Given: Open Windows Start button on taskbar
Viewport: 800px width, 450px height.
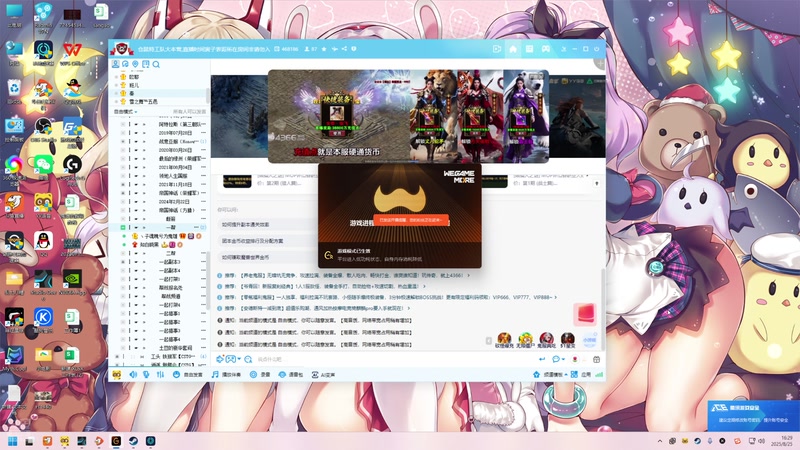Looking at the screenshot, I should pyautogui.click(x=13, y=441).
